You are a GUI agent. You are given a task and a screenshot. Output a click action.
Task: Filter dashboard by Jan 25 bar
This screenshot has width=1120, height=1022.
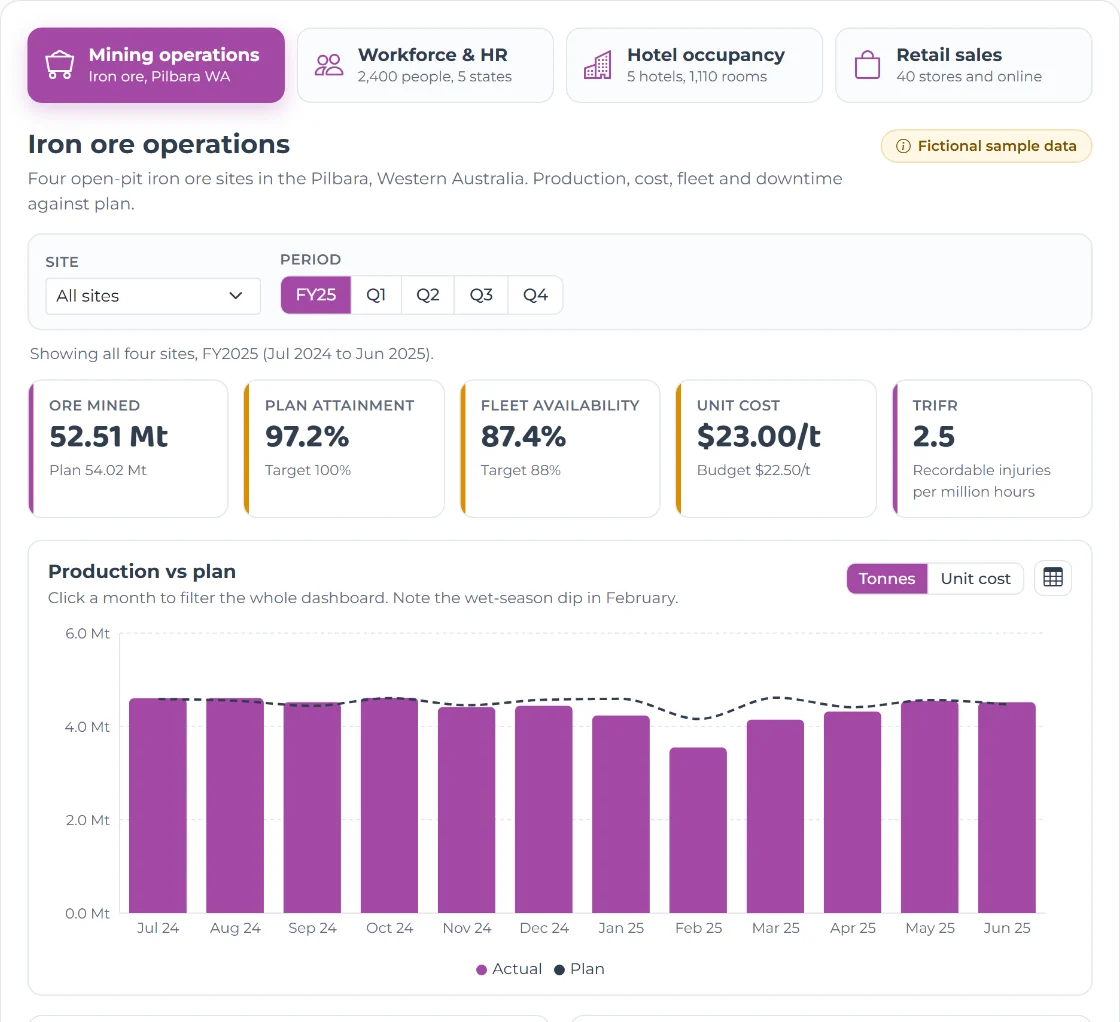(621, 814)
